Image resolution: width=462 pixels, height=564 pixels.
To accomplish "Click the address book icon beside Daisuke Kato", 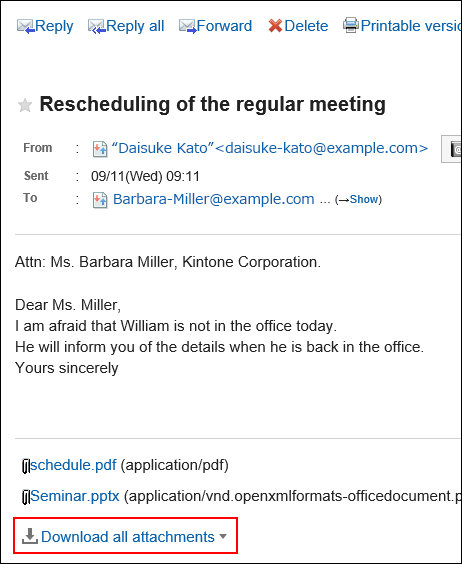I will tap(100, 149).
